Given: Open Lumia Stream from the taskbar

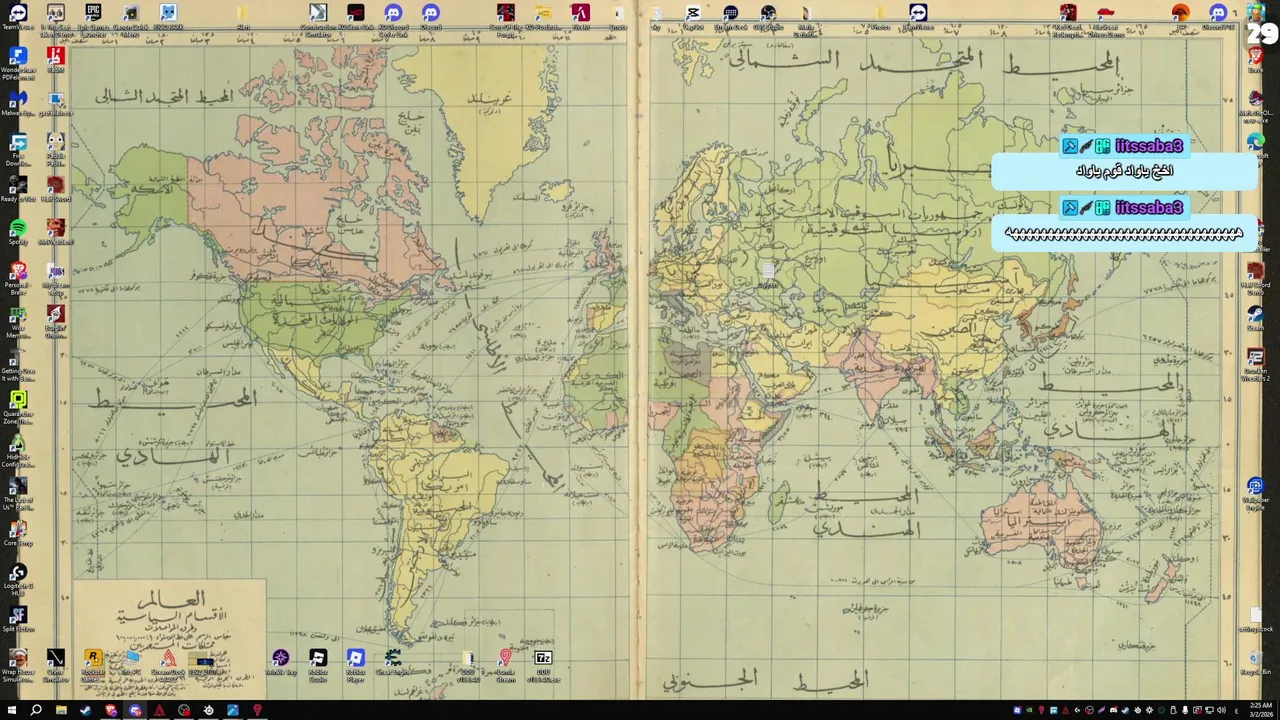Looking at the screenshot, I should [x=257, y=710].
